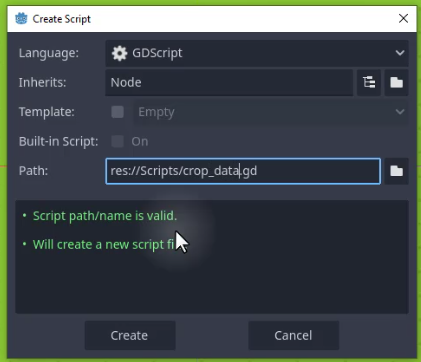The width and height of the screenshot is (421, 362).
Task: Expand the Template Empty dropdown
Action: pos(271,112)
